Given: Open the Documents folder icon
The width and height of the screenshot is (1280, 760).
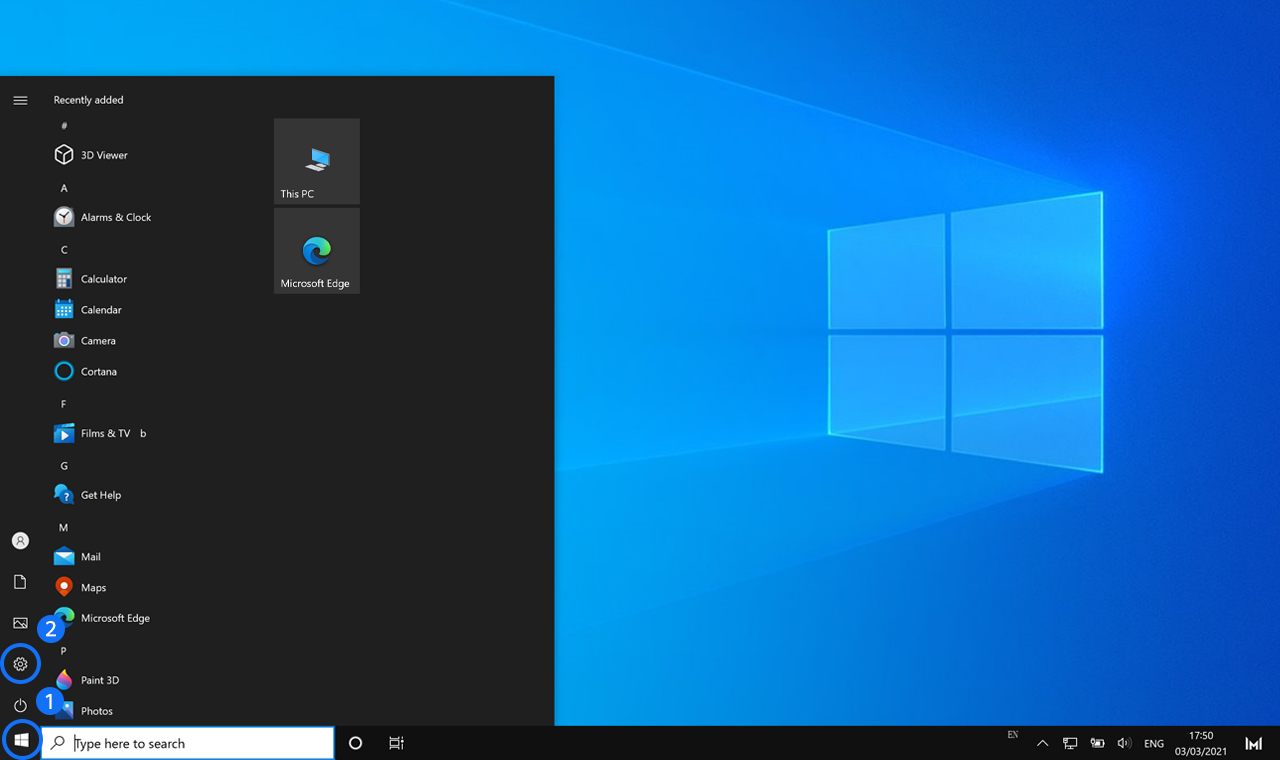Looking at the screenshot, I should [x=20, y=582].
